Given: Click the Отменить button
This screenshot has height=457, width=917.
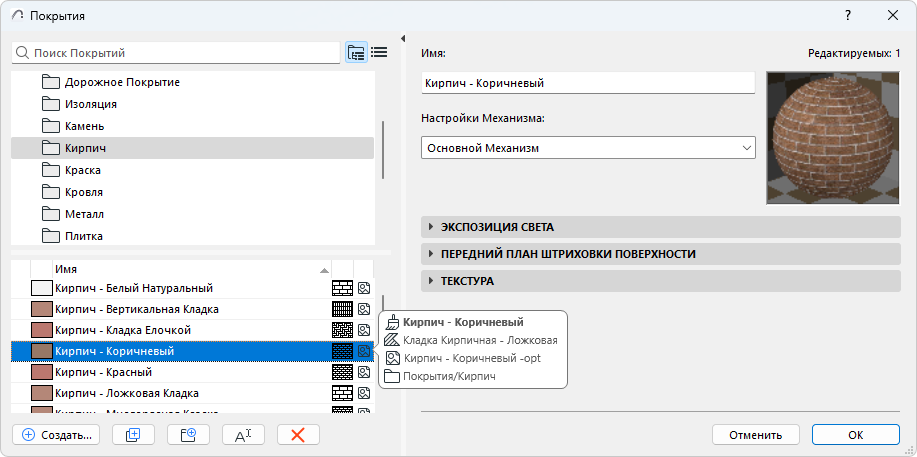Looking at the screenshot, I should 755,435.
